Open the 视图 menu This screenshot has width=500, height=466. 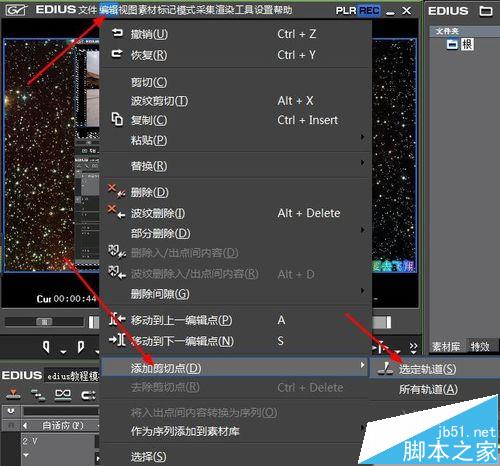pyautogui.click(x=128, y=10)
